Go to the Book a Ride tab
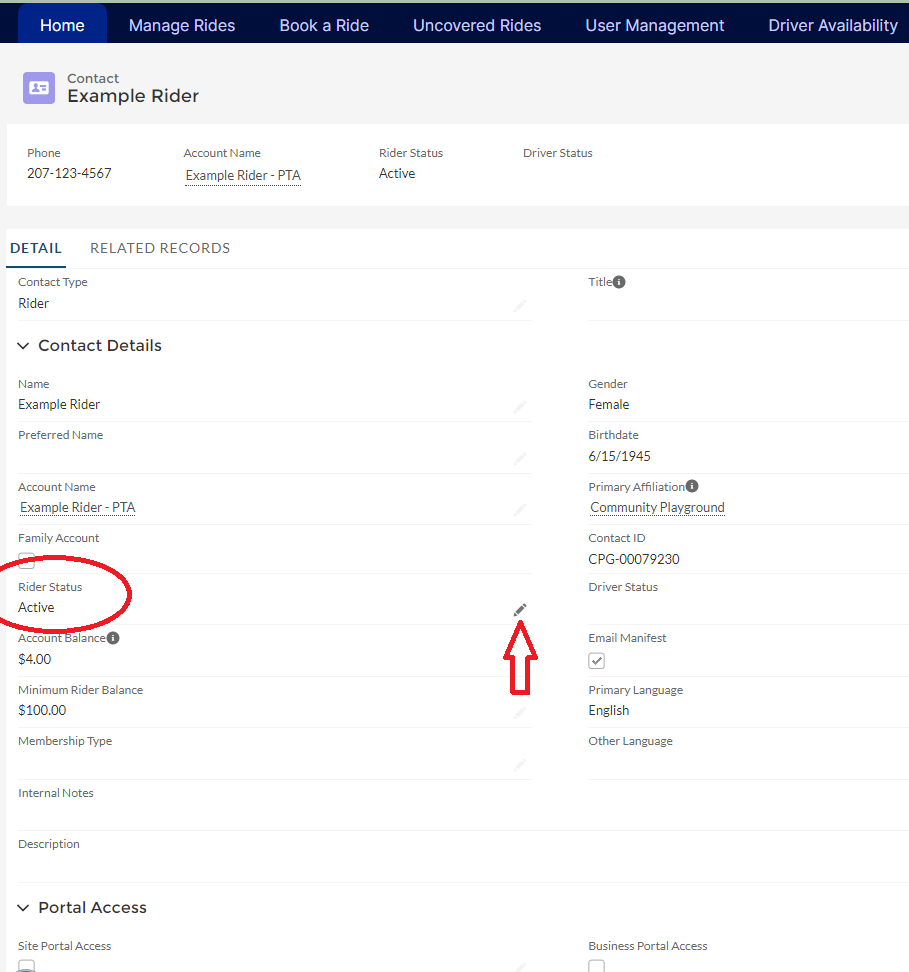The height and width of the screenshot is (972, 909). click(x=324, y=25)
